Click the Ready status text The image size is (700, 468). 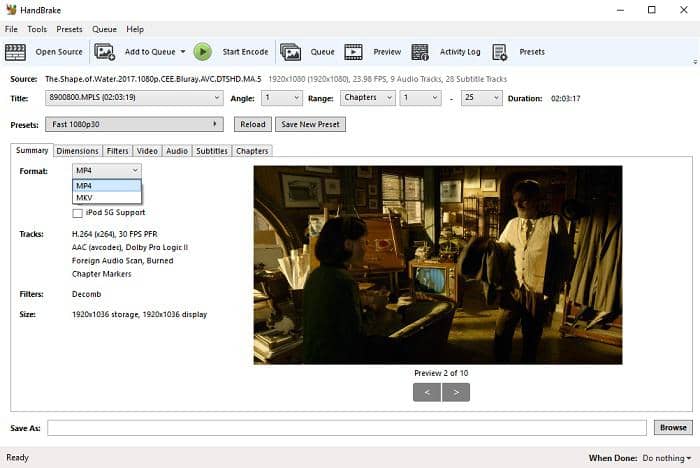[x=17, y=458]
